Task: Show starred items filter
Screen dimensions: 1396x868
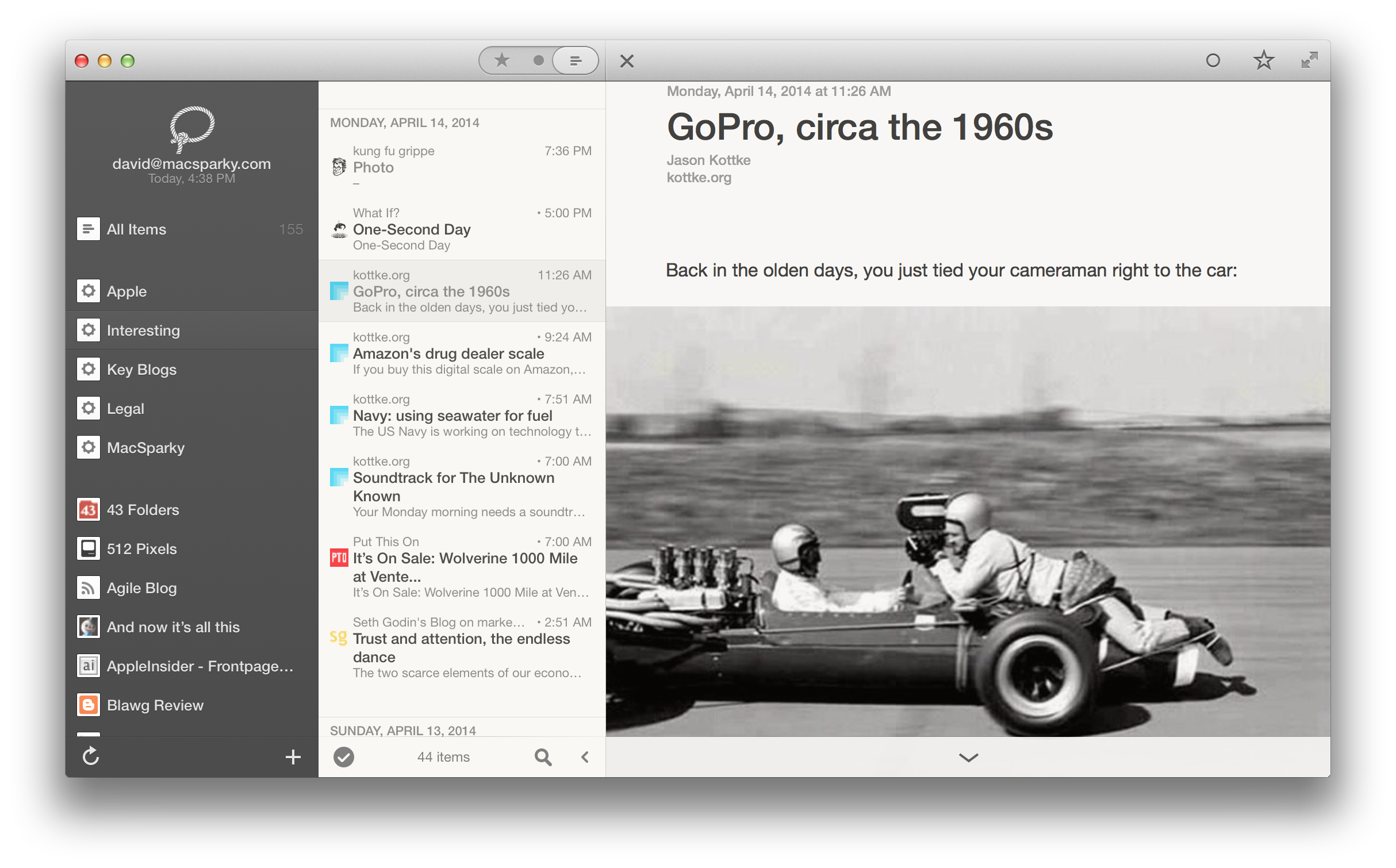Action: [502, 60]
